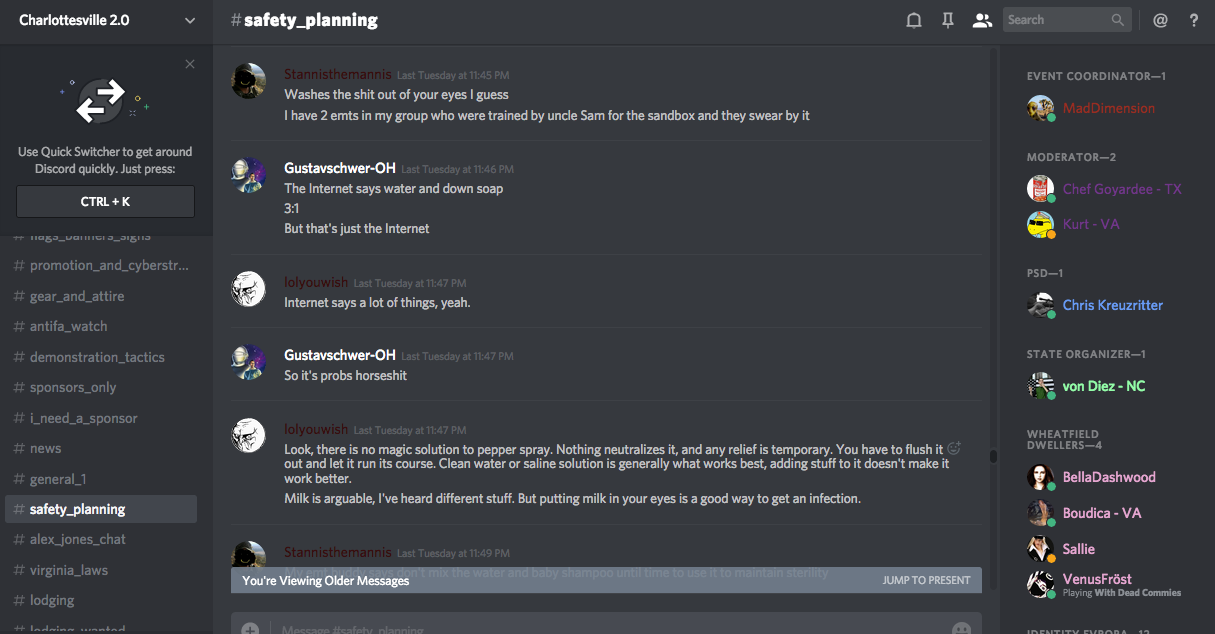Viewport: 1215px width, 634px height.
Task: Select the virginia_laws channel
Action: click(68, 570)
